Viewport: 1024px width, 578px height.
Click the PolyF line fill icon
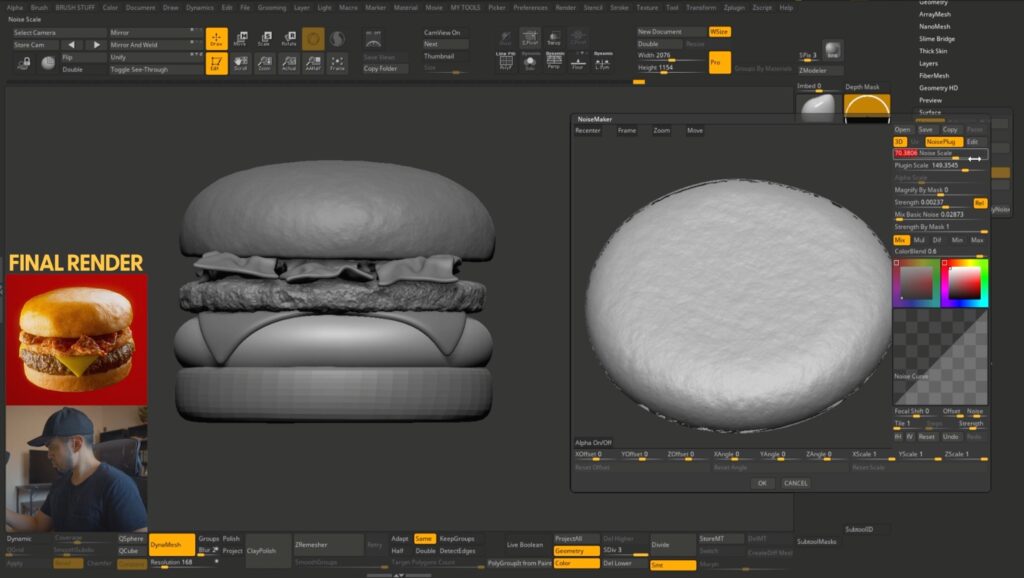[505, 61]
